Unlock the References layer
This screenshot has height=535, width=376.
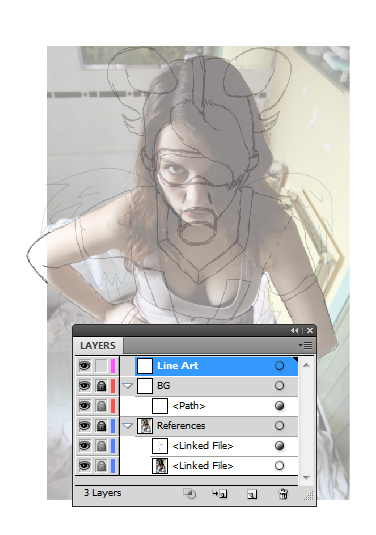pos(101,426)
